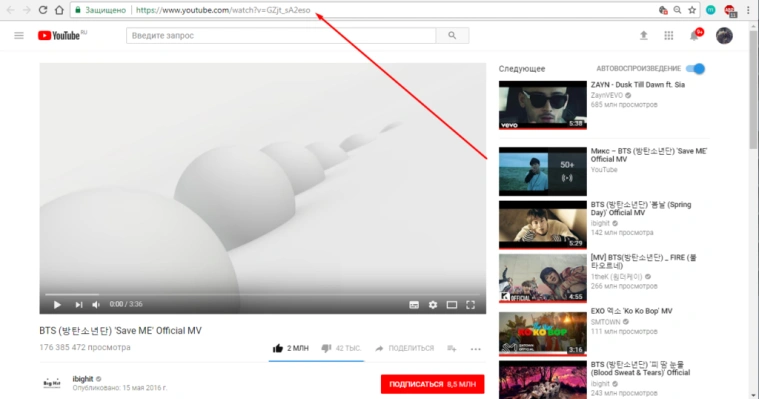Open BTS Save ME mix playlist thumbnail
This screenshot has height=399, width=759.
543,171
